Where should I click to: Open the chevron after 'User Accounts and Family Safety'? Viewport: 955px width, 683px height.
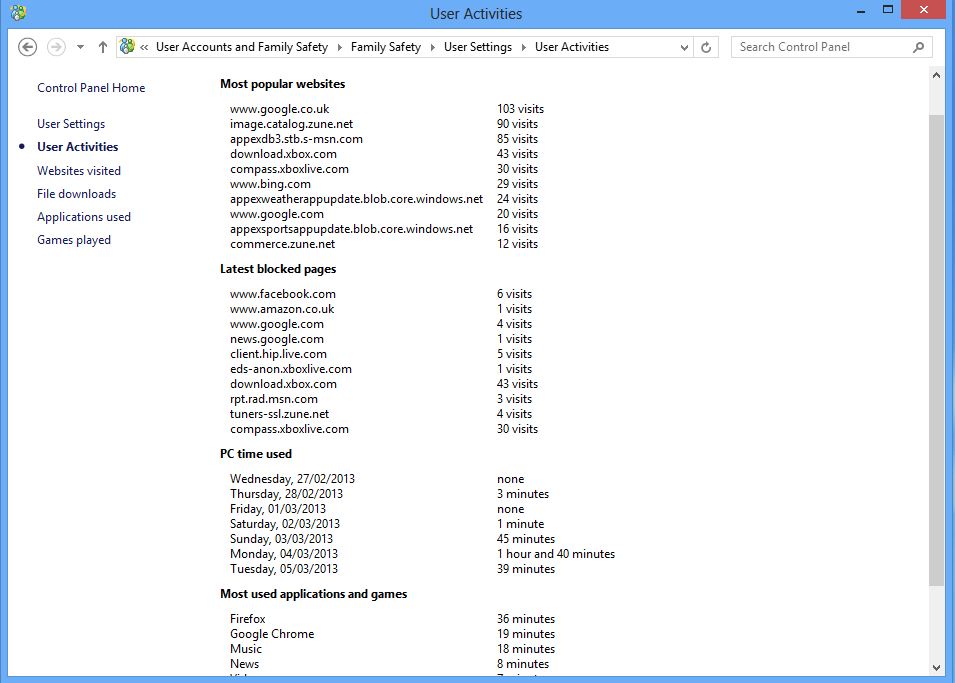(x=339, y=47)
